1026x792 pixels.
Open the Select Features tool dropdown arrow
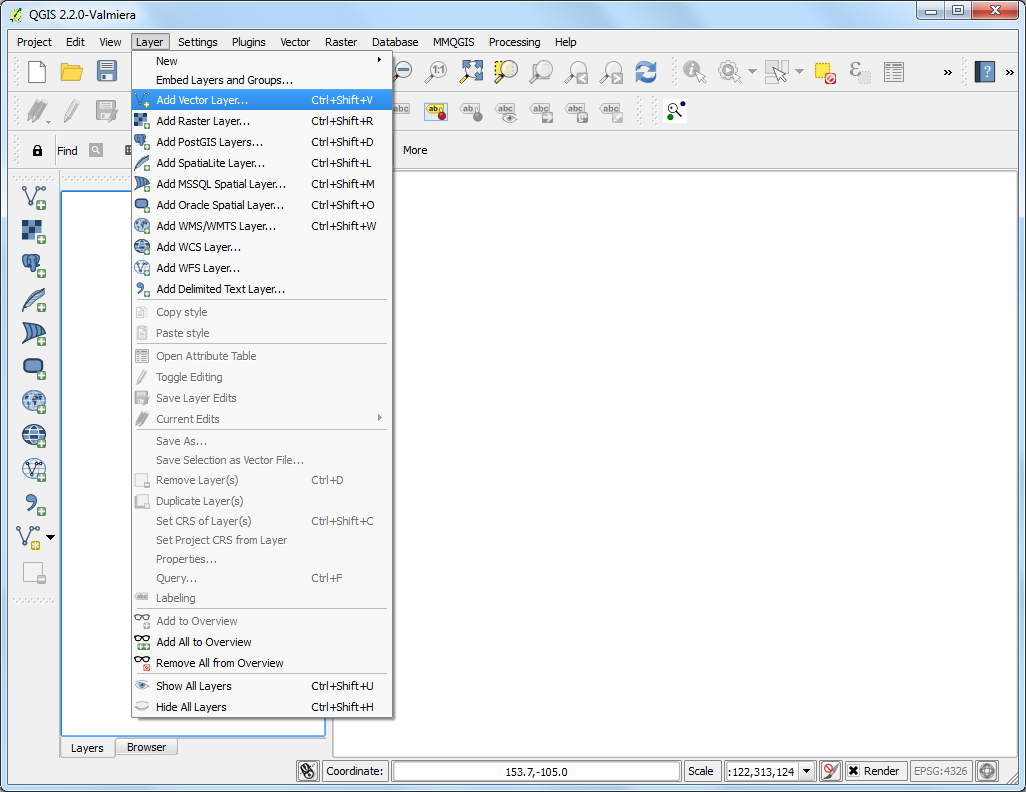coord(799,71)
